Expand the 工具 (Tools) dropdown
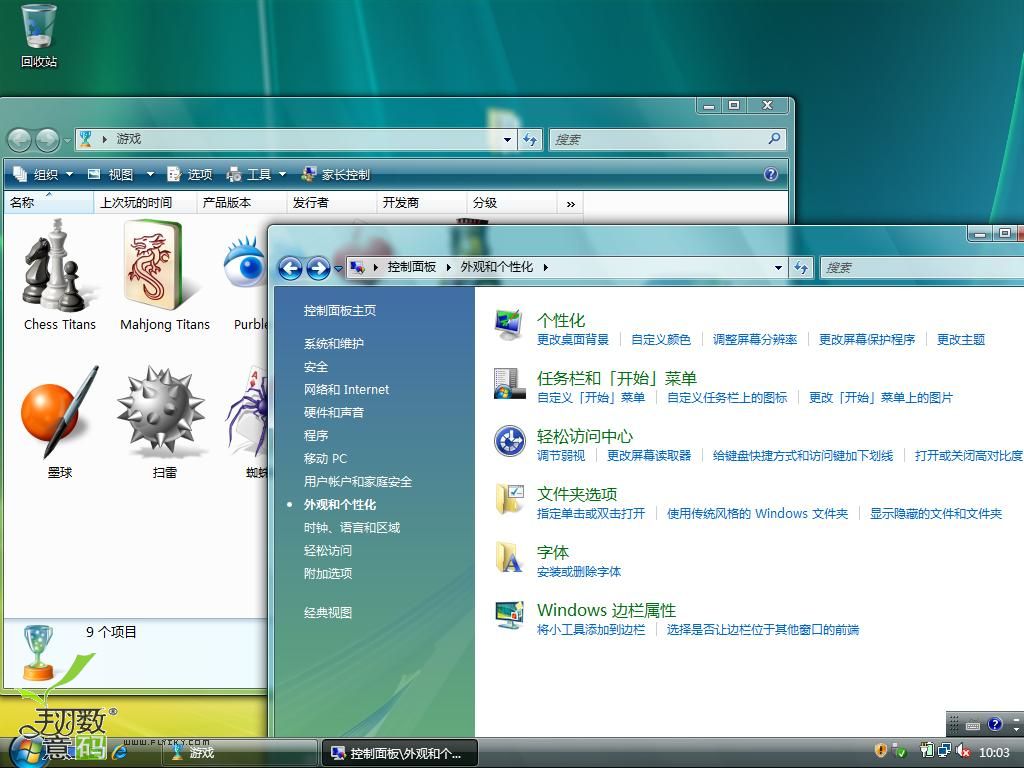The width and height of the screenshot is (1024, 768). 256,174
